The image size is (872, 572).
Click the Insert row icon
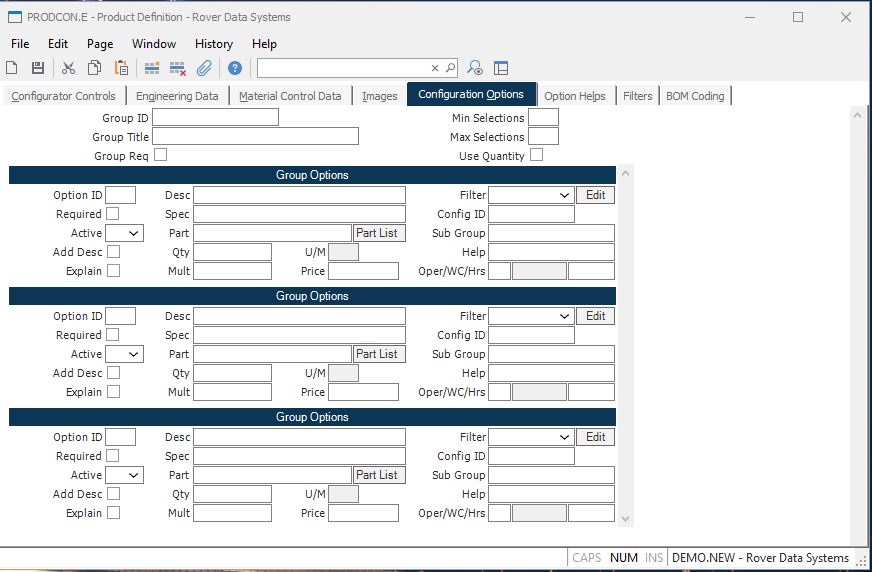point(152,68)
